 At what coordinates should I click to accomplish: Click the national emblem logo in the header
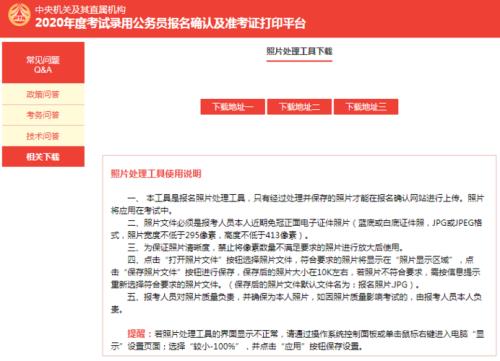[19, 15]
